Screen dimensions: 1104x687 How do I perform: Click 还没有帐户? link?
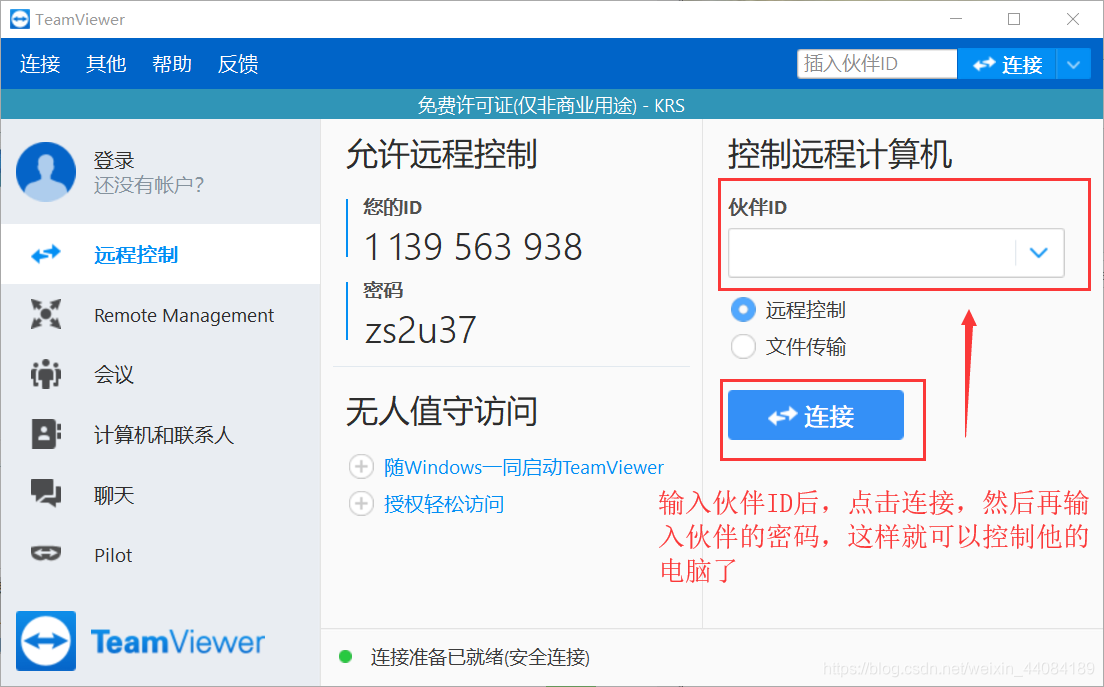(x=149, y=185)
